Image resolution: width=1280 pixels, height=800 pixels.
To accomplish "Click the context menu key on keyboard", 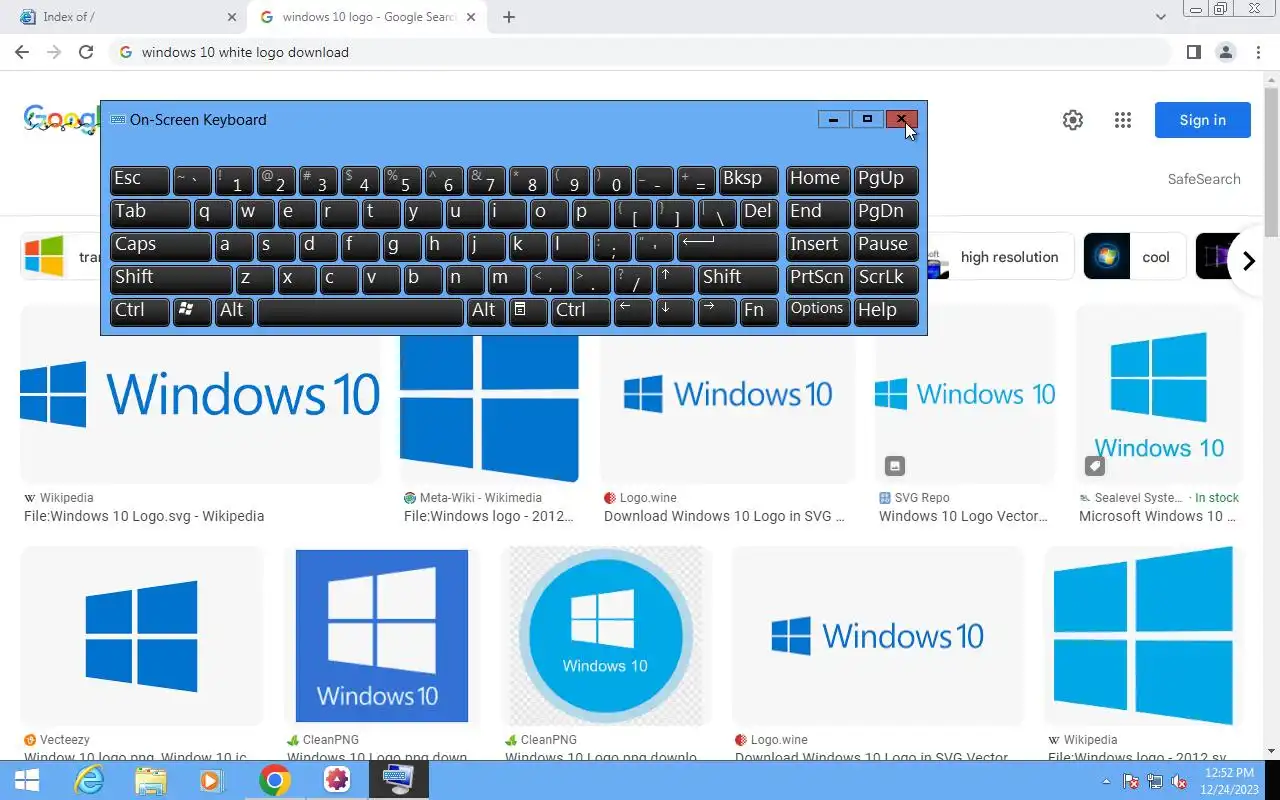I will (x=528, y=311).
